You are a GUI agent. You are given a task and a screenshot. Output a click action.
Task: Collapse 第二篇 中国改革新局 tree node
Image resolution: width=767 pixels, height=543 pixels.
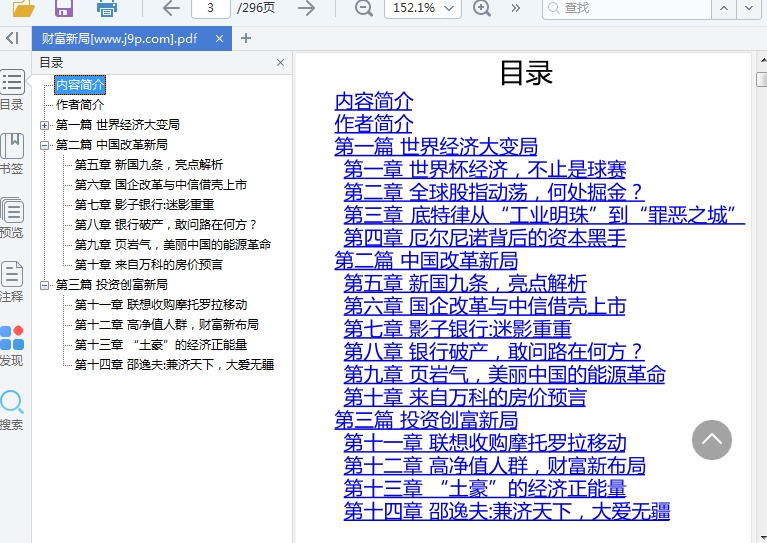pos(45,145)
